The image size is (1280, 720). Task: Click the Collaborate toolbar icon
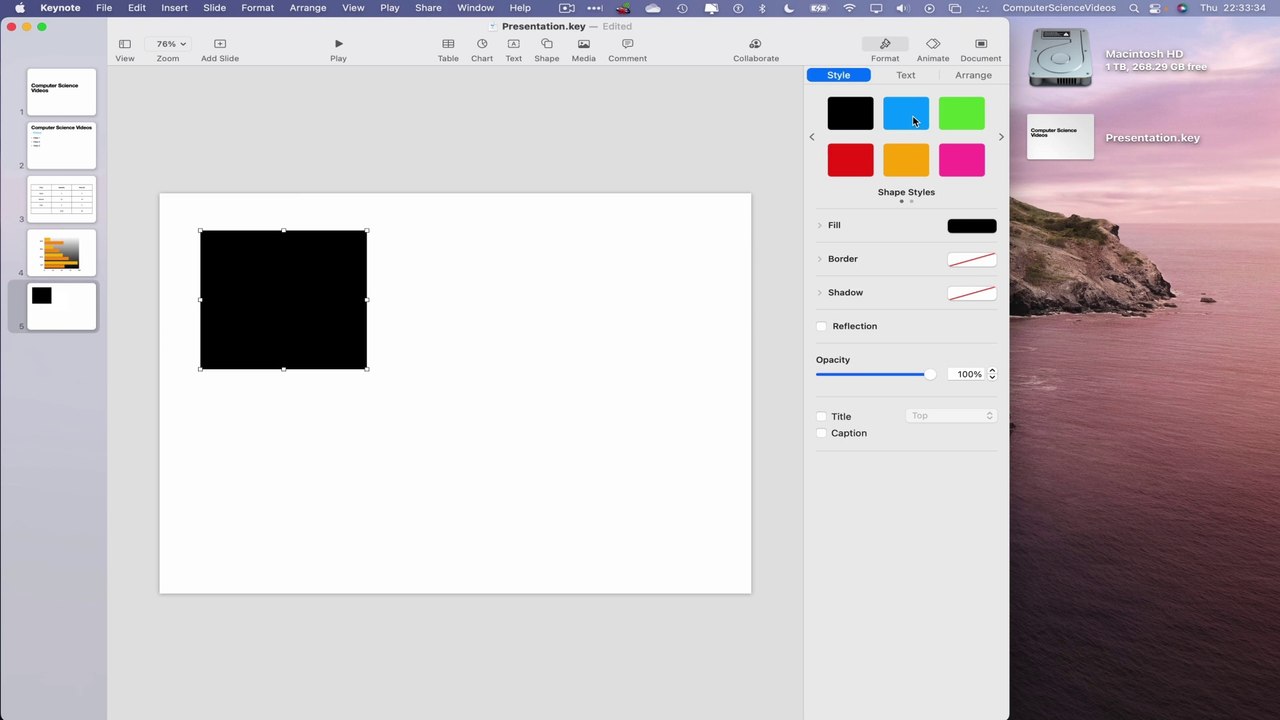755,44
